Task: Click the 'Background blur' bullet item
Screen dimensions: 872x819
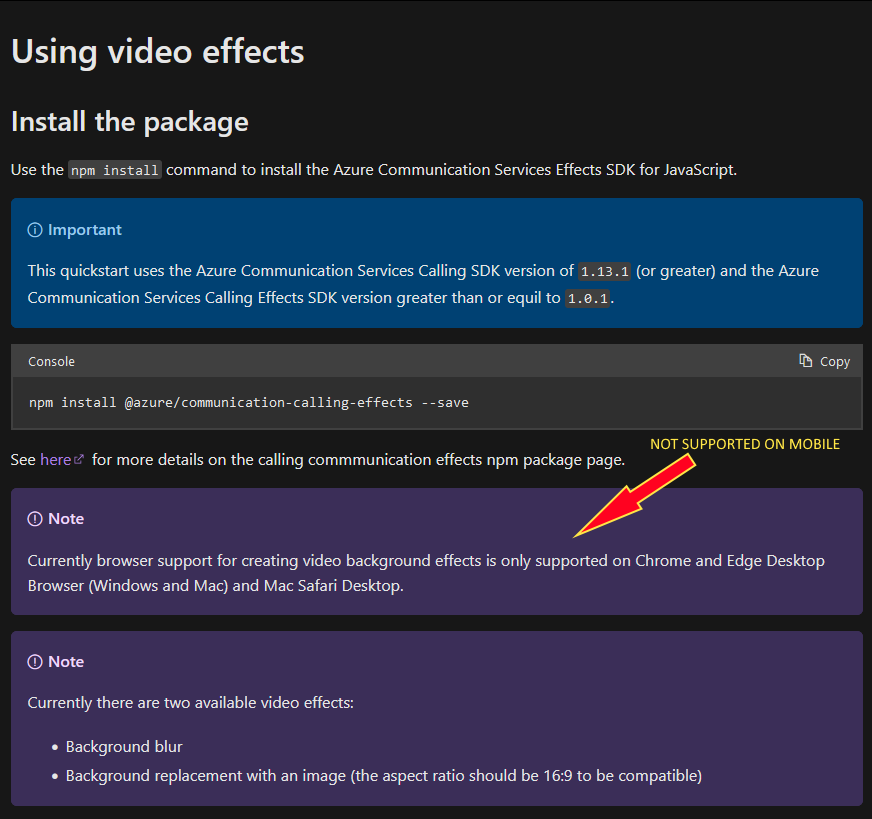Action: 124,747
